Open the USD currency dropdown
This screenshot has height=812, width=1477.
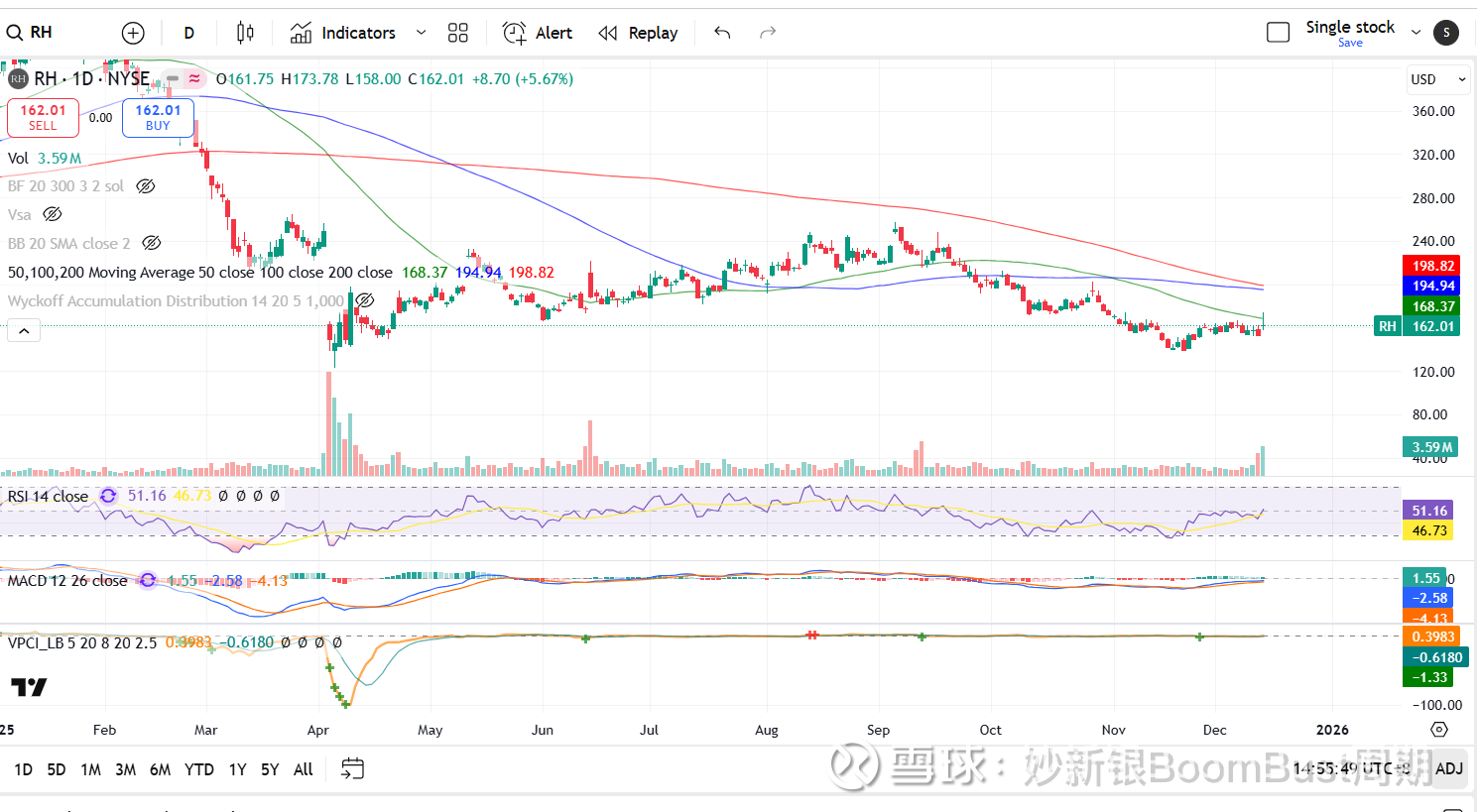pyautogui.click(x=1437, y=79)
